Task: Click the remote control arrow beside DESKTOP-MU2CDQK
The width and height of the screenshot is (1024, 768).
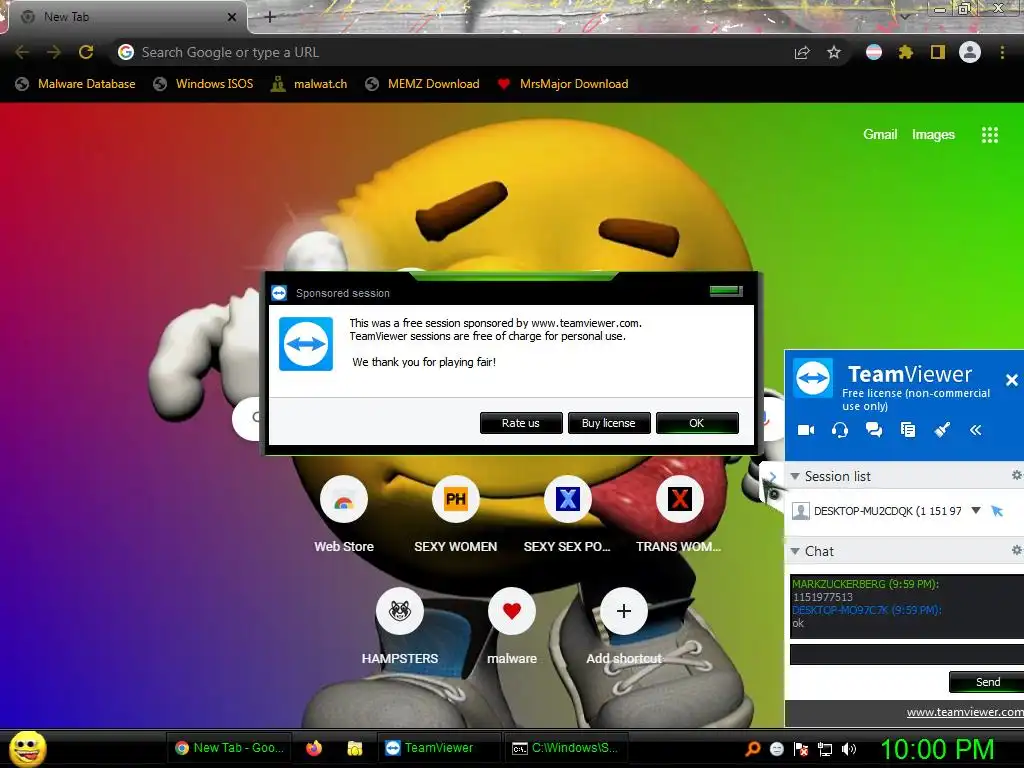Action: 997,511
